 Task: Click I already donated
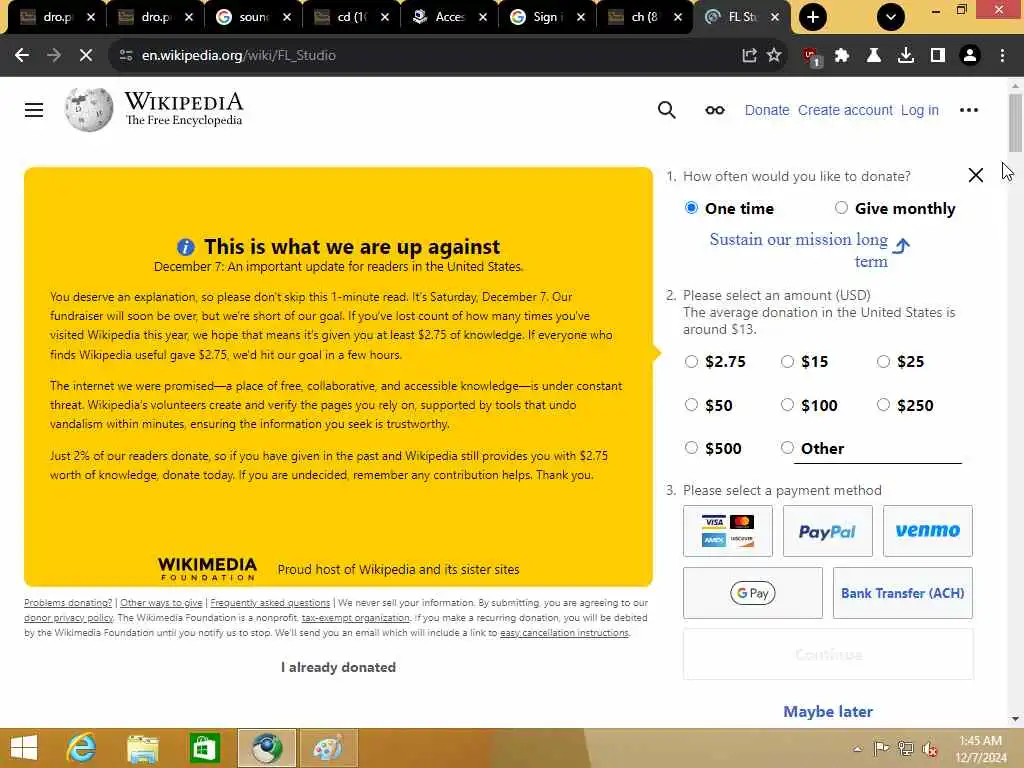(338, 667)
